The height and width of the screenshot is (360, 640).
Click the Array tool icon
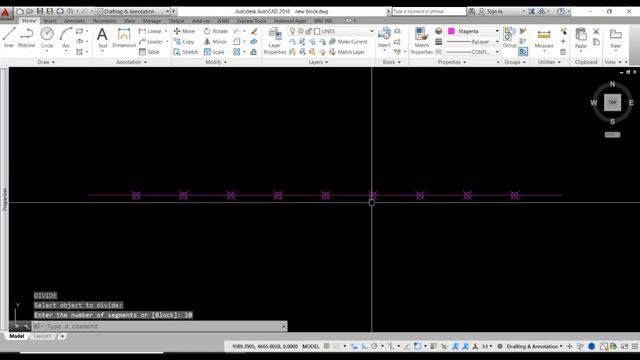[237, 52]
